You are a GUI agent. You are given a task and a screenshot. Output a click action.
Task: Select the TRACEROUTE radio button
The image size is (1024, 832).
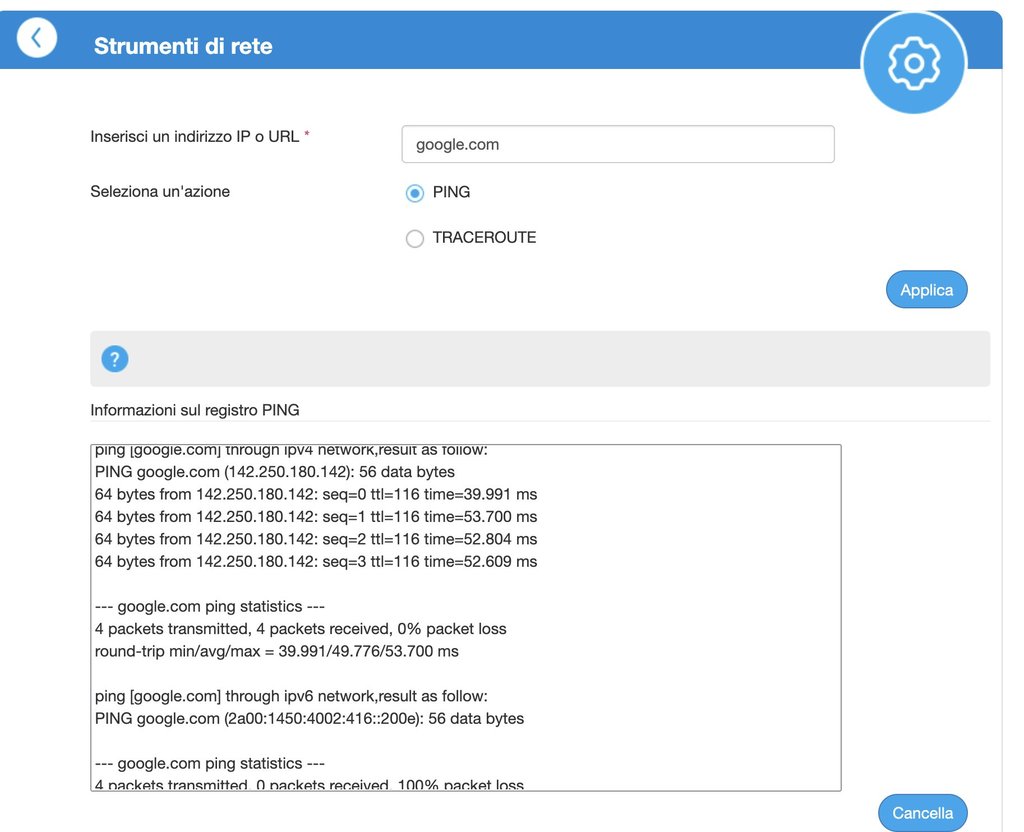click(415, 239)
